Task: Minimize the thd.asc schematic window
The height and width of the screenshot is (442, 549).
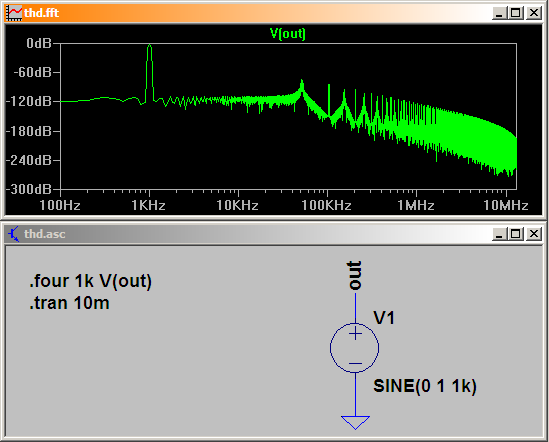Action: (499, 234)
